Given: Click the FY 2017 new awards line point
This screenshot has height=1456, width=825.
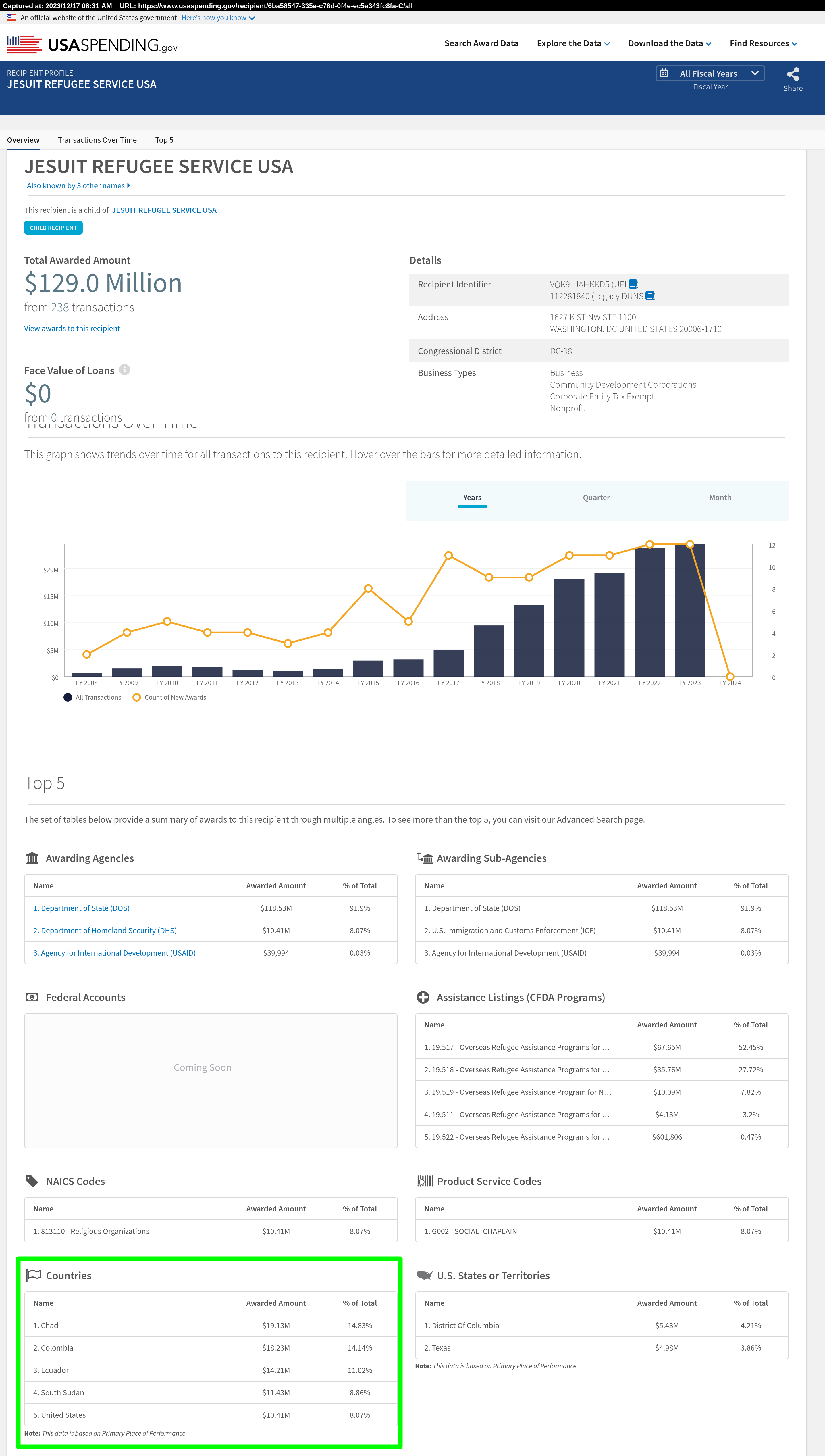Looking at the screenshot, I should tap(448, 556).
